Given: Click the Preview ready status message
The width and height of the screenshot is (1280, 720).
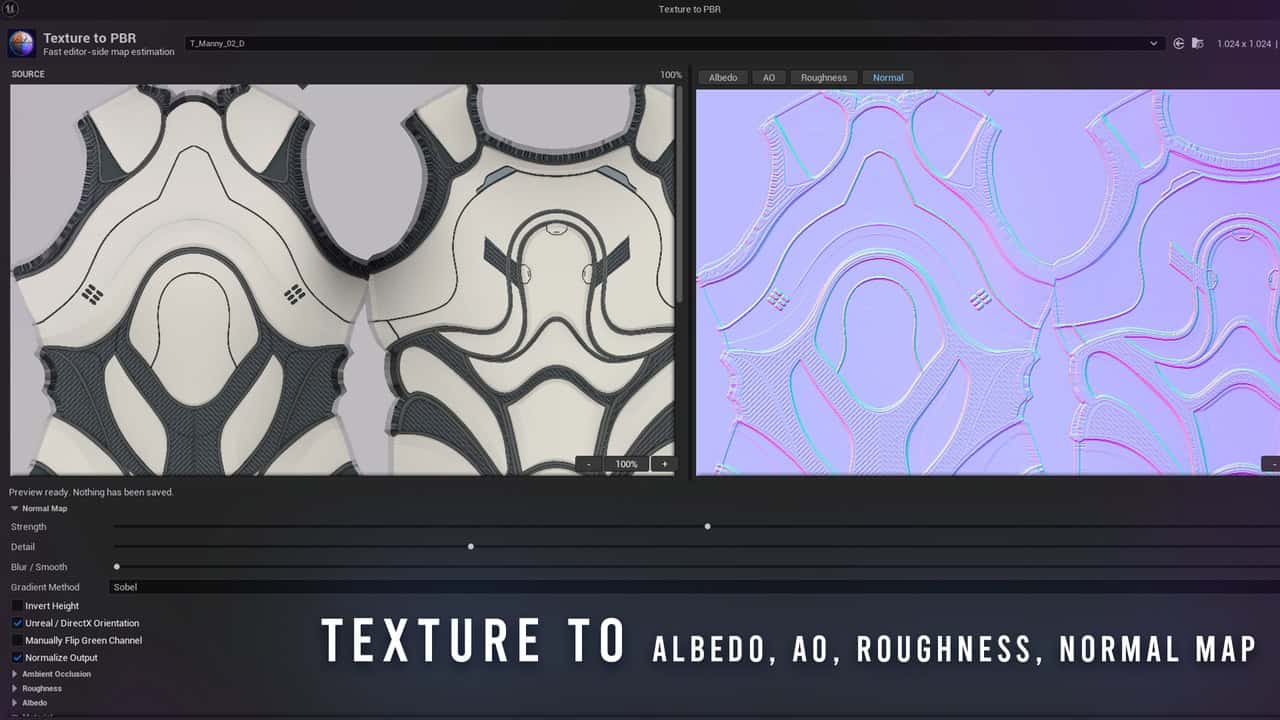Looking at the screenshot, I should (x=91, y=492).
